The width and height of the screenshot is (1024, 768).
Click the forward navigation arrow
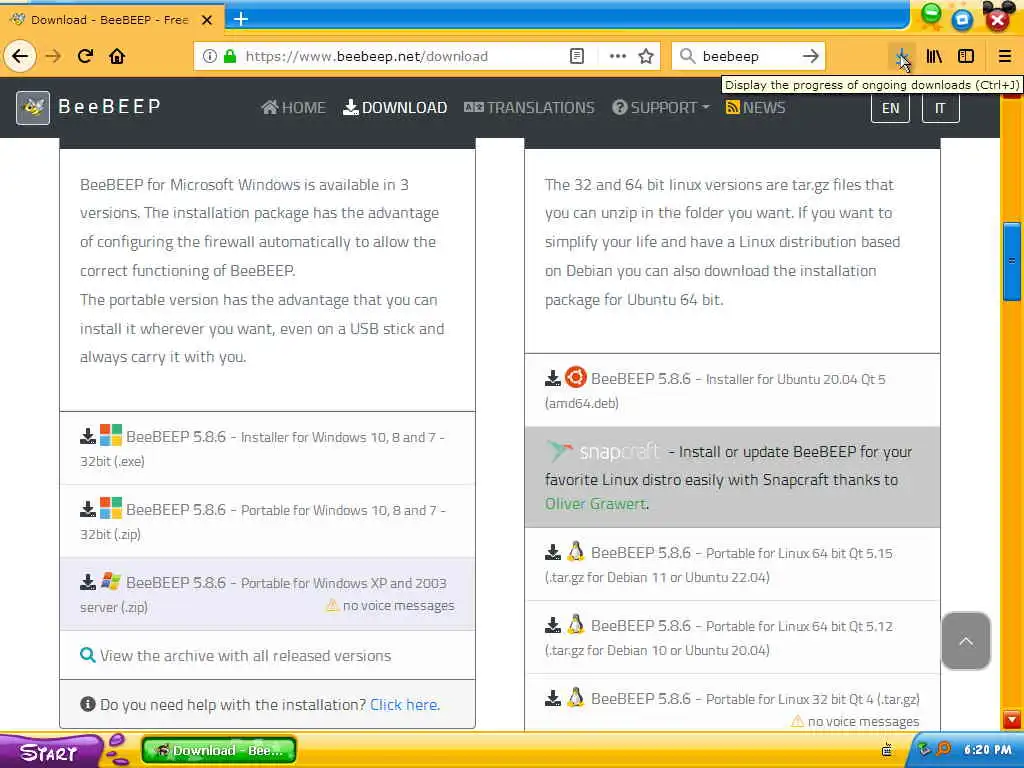pyautogui.click(x=53, y=56)
